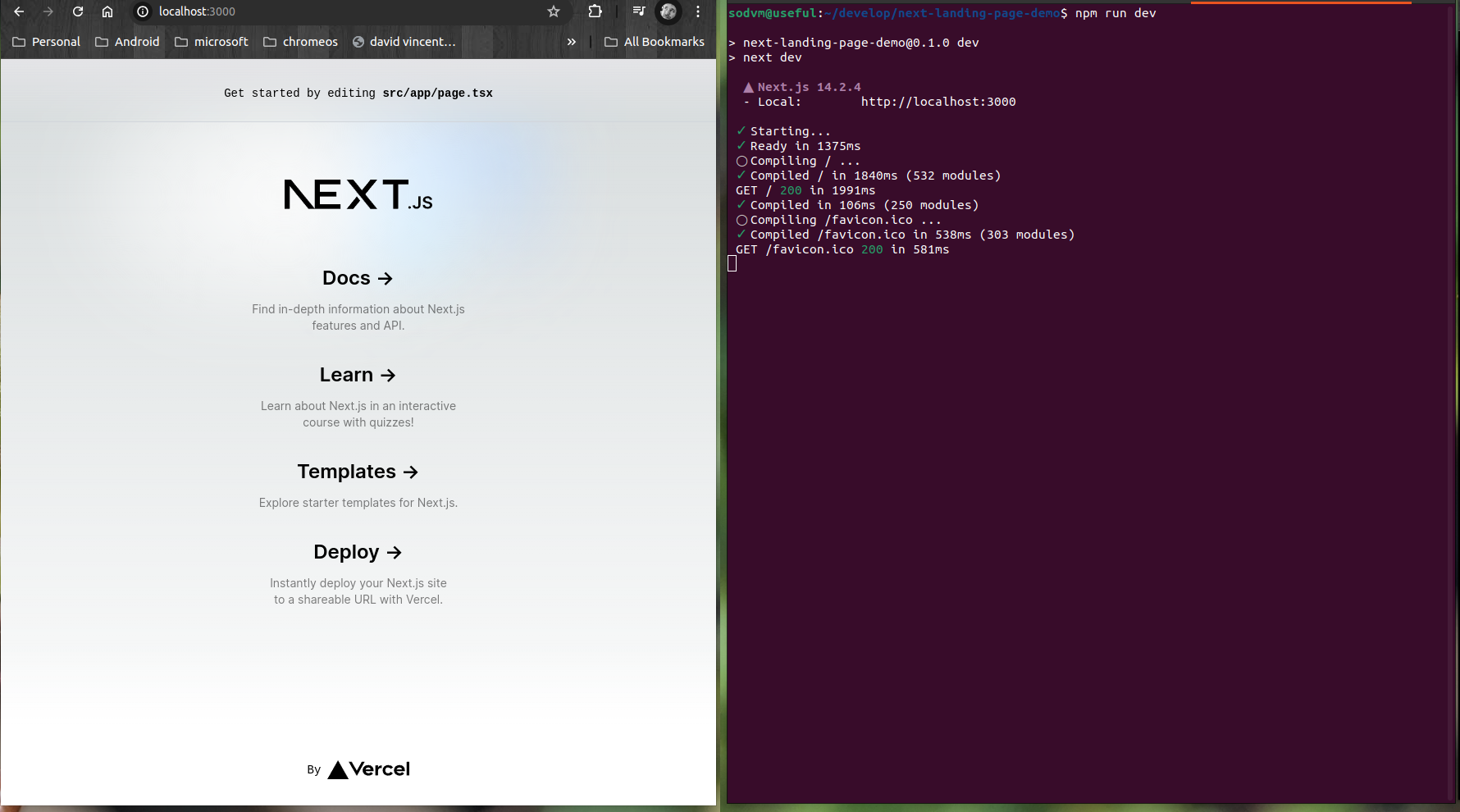Click the back navigation arrow
This screenshot has width=1460, height=812.
[20, 12]
